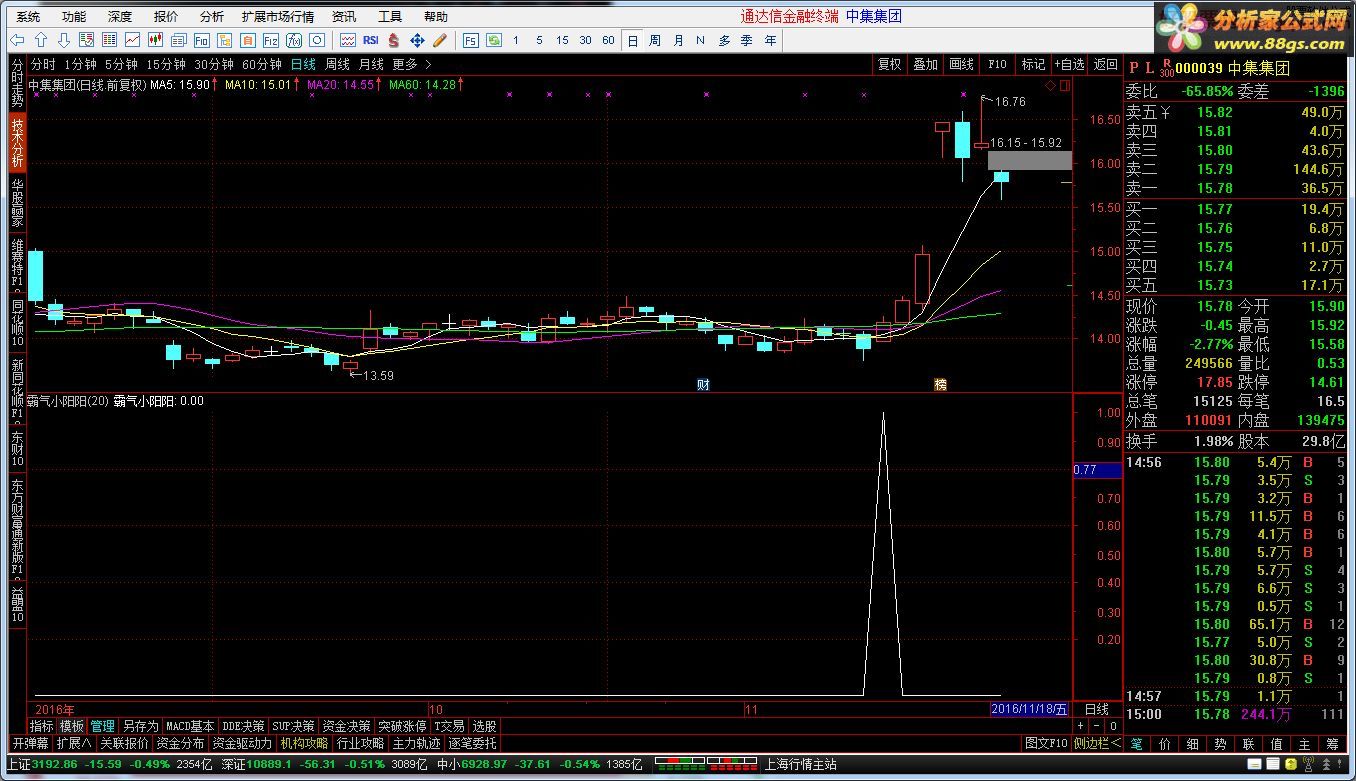Click the RSI indicator icon

coord(371,40)
